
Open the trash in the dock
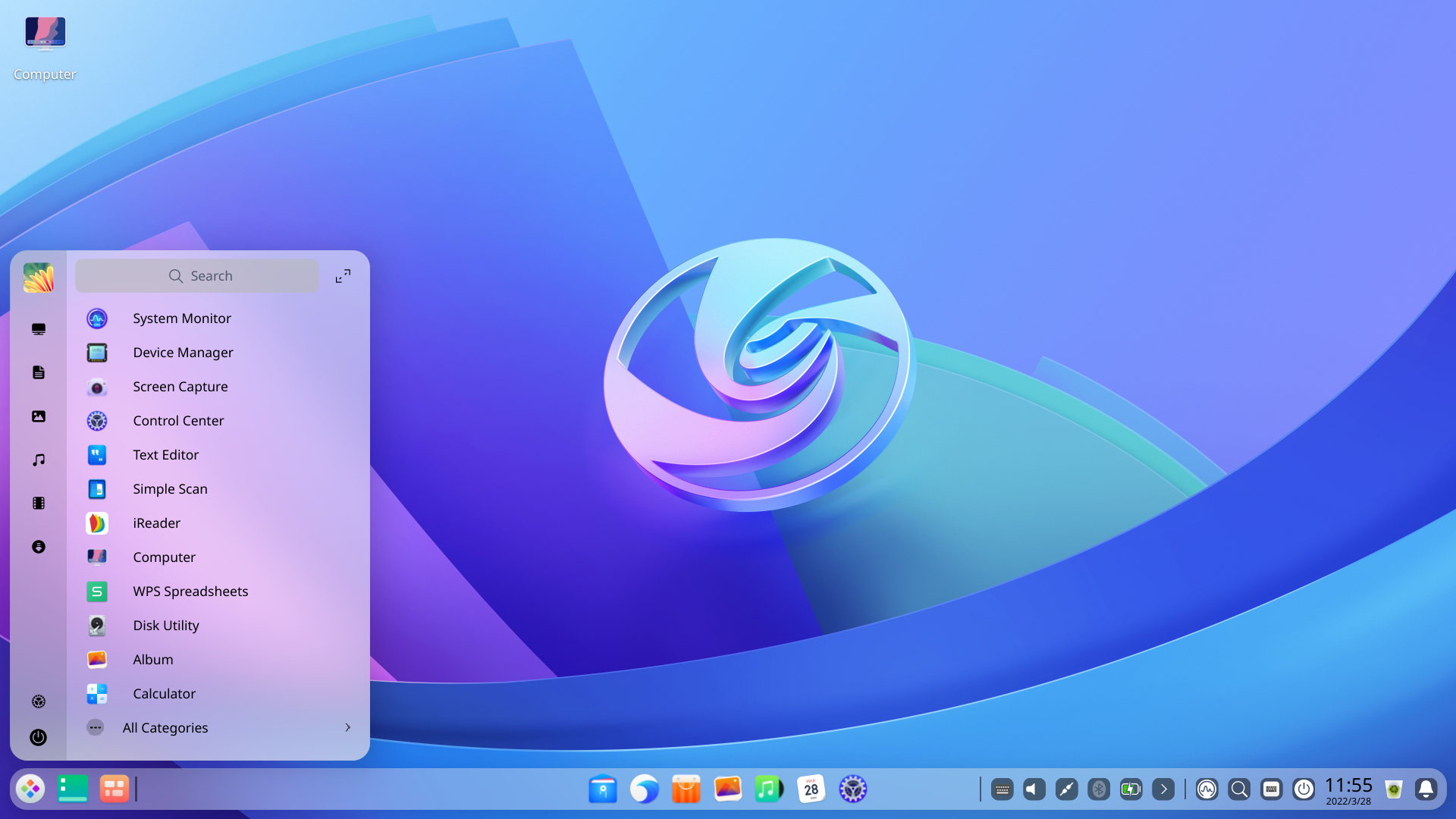tap(1394, 789)
